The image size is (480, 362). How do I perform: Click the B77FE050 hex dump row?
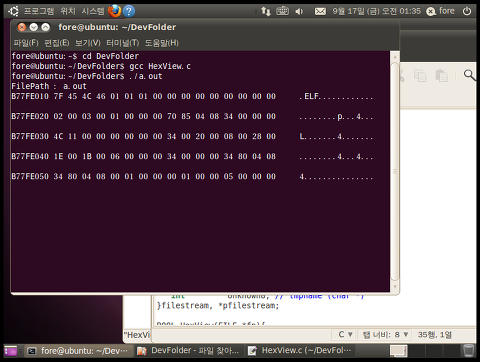(x=192, y=176)
